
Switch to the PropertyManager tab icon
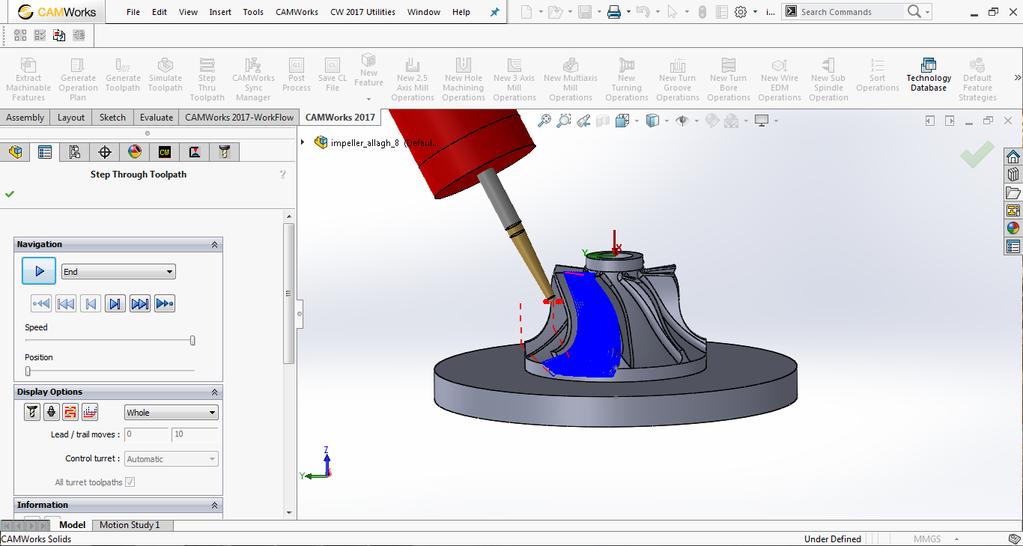click(45, 152)
